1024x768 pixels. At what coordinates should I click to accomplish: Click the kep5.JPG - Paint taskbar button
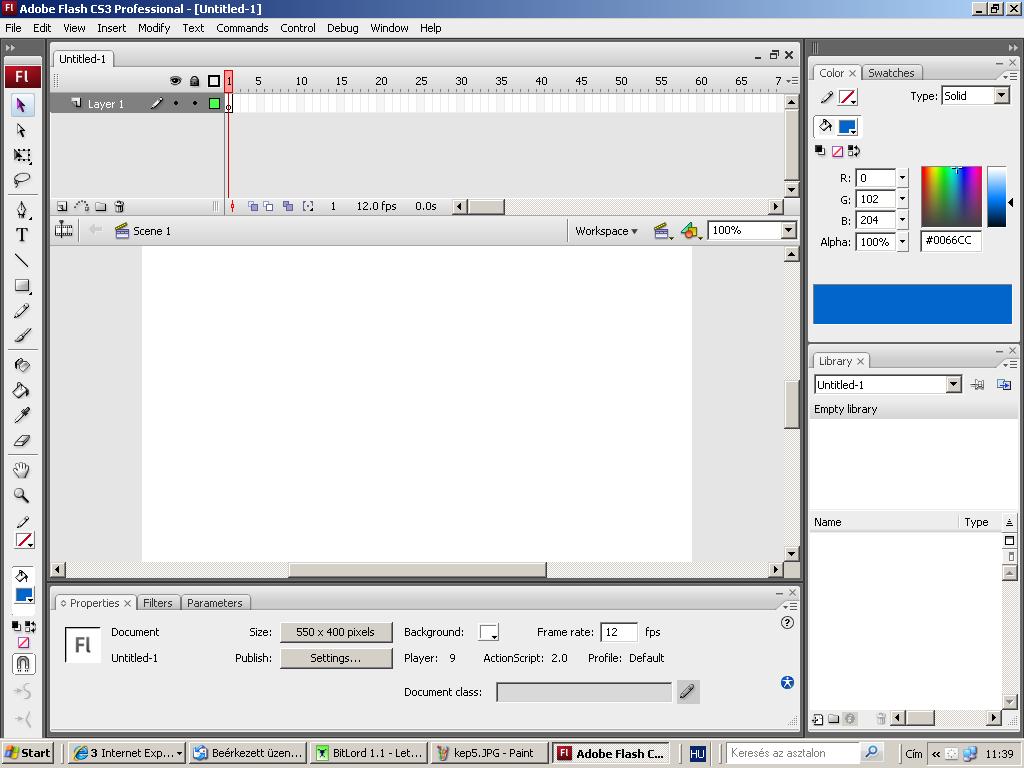[488, 753]
